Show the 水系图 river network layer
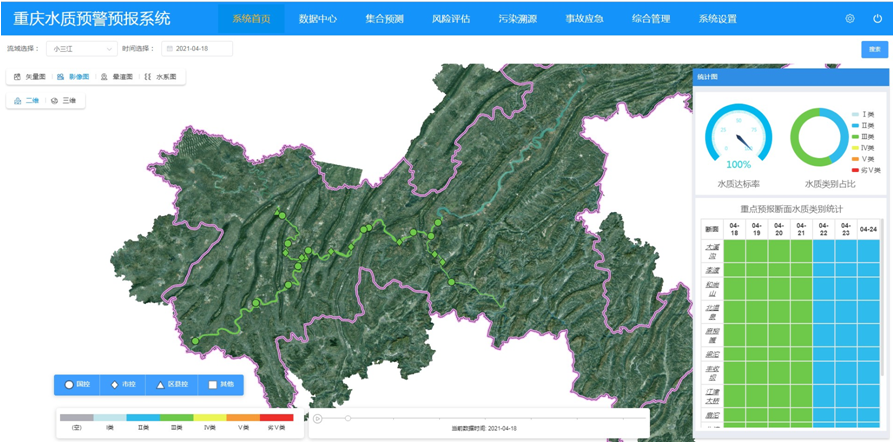This screenshot has height=443, width=894. tap(160, 77)
